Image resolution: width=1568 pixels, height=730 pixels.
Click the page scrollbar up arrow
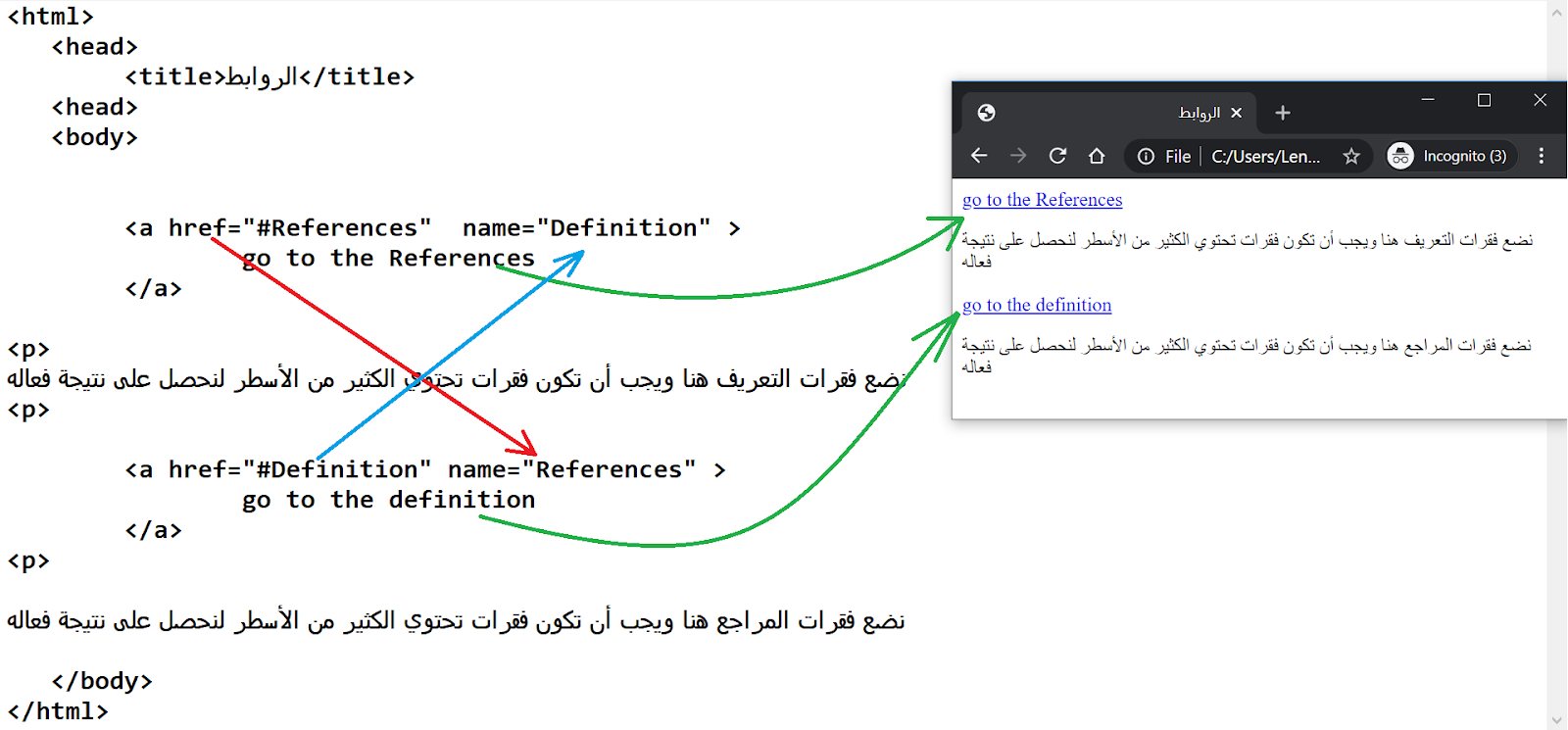[1557, 13]
